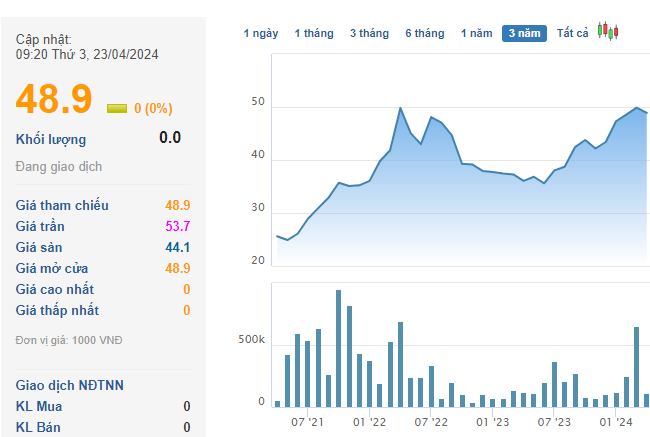This screenshot has height=437, width=650.
Task: Switch chart to candlestick view
Action: coord(608,32)
